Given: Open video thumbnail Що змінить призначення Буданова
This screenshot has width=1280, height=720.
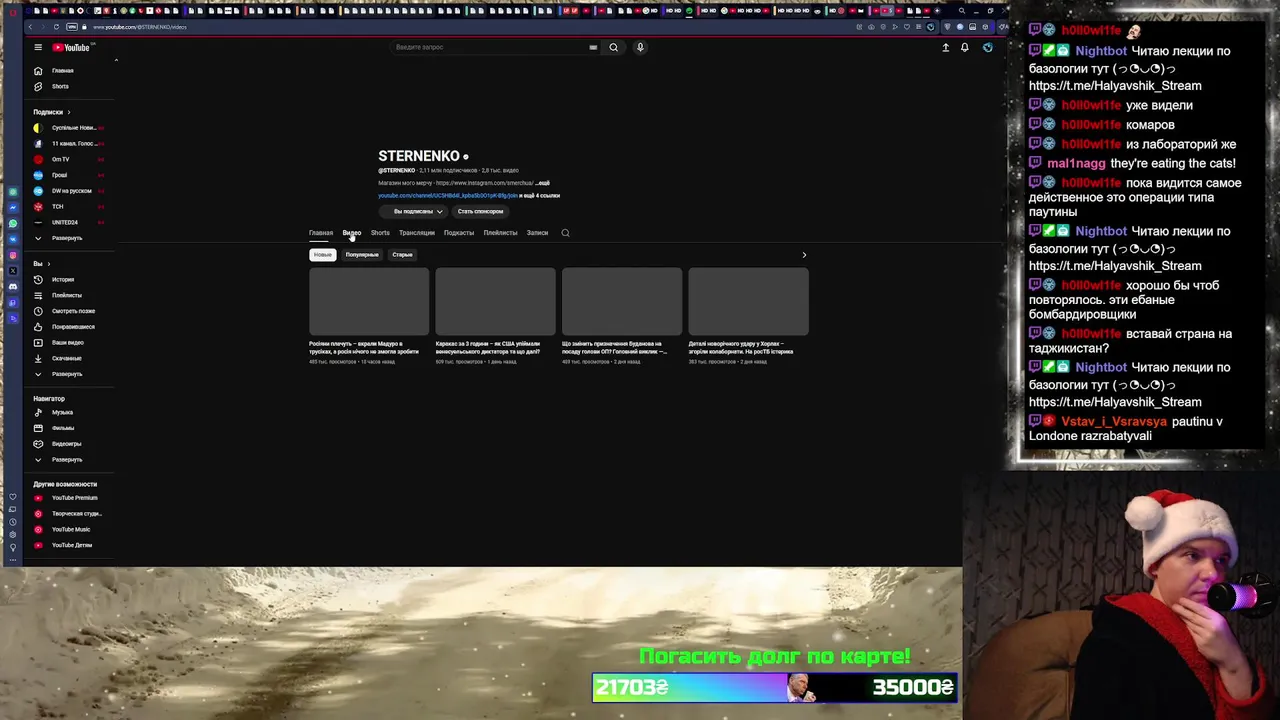Looking at the screenshot, I should tap(622, 302).
